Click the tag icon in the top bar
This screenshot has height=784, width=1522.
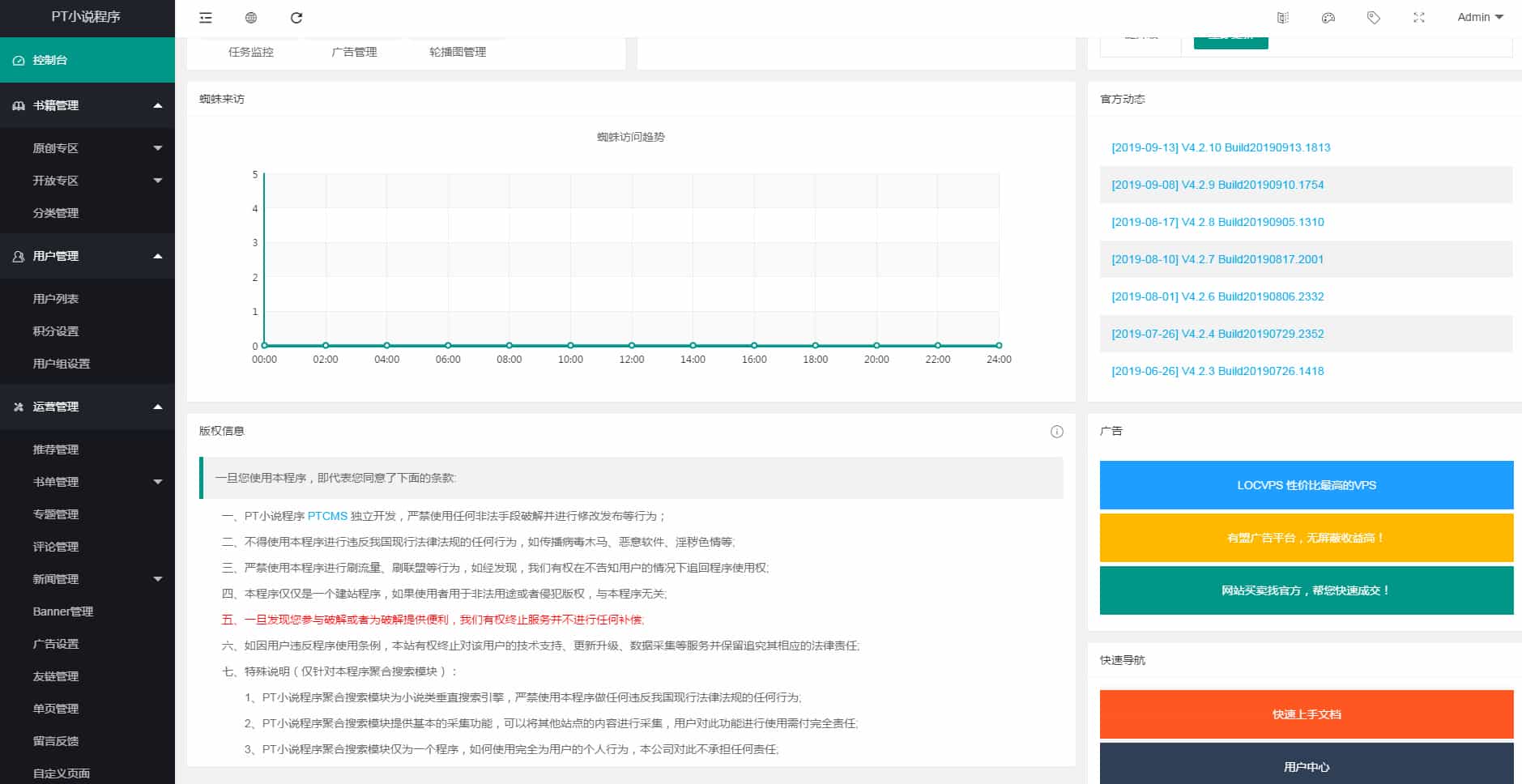[1373, 18]
